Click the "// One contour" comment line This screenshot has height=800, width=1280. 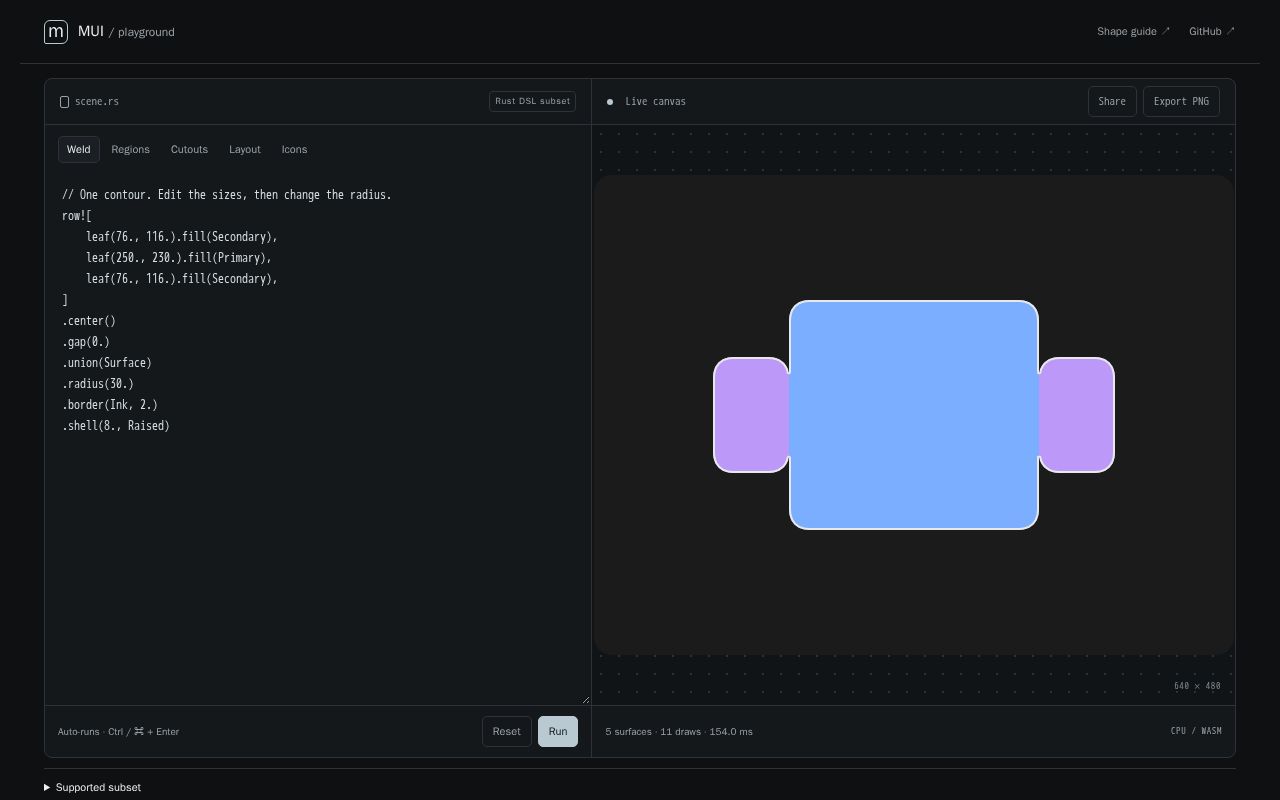click(227, 195)
